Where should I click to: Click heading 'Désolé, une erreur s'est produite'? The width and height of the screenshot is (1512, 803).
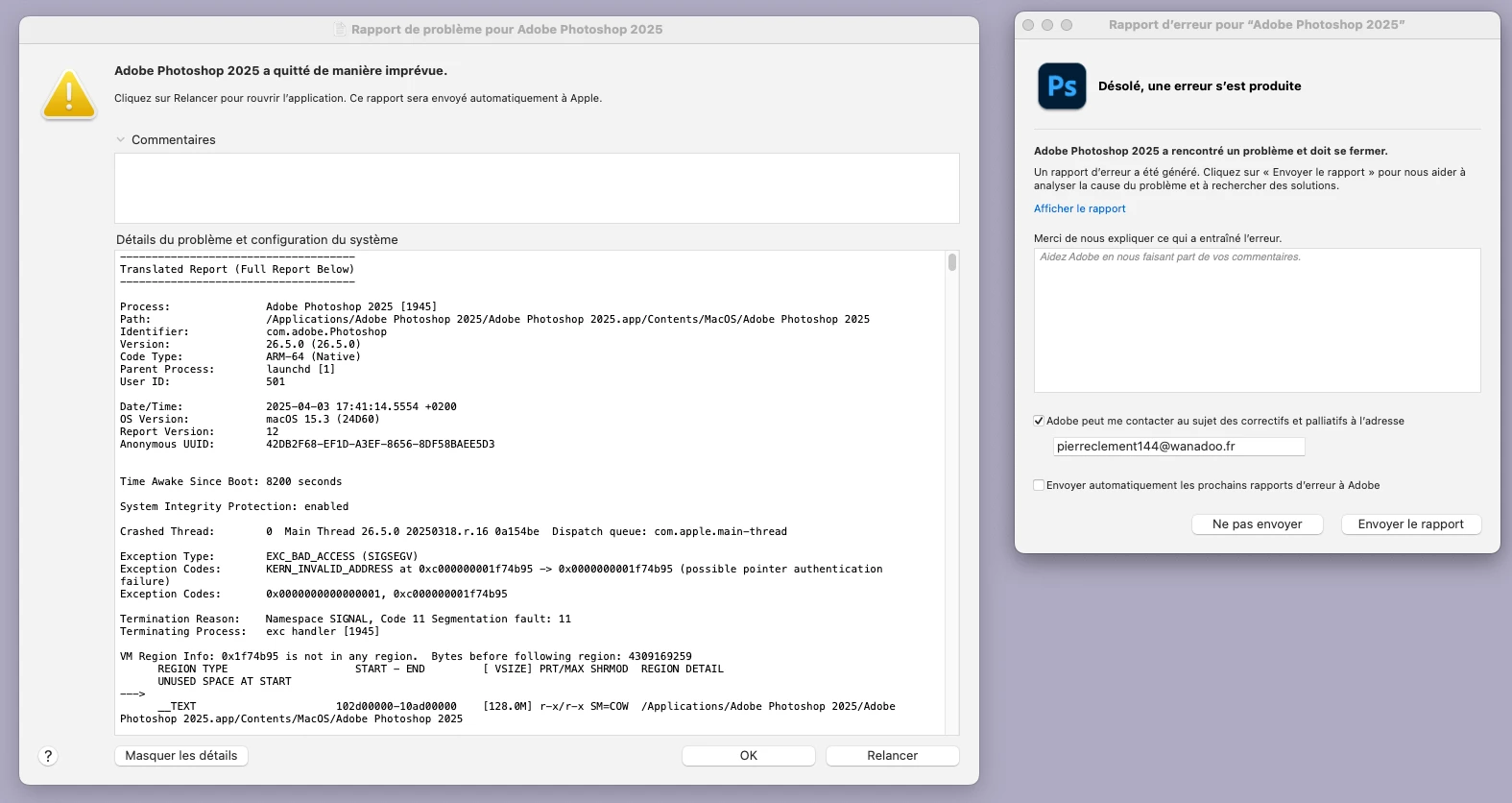click(1200, 86)
